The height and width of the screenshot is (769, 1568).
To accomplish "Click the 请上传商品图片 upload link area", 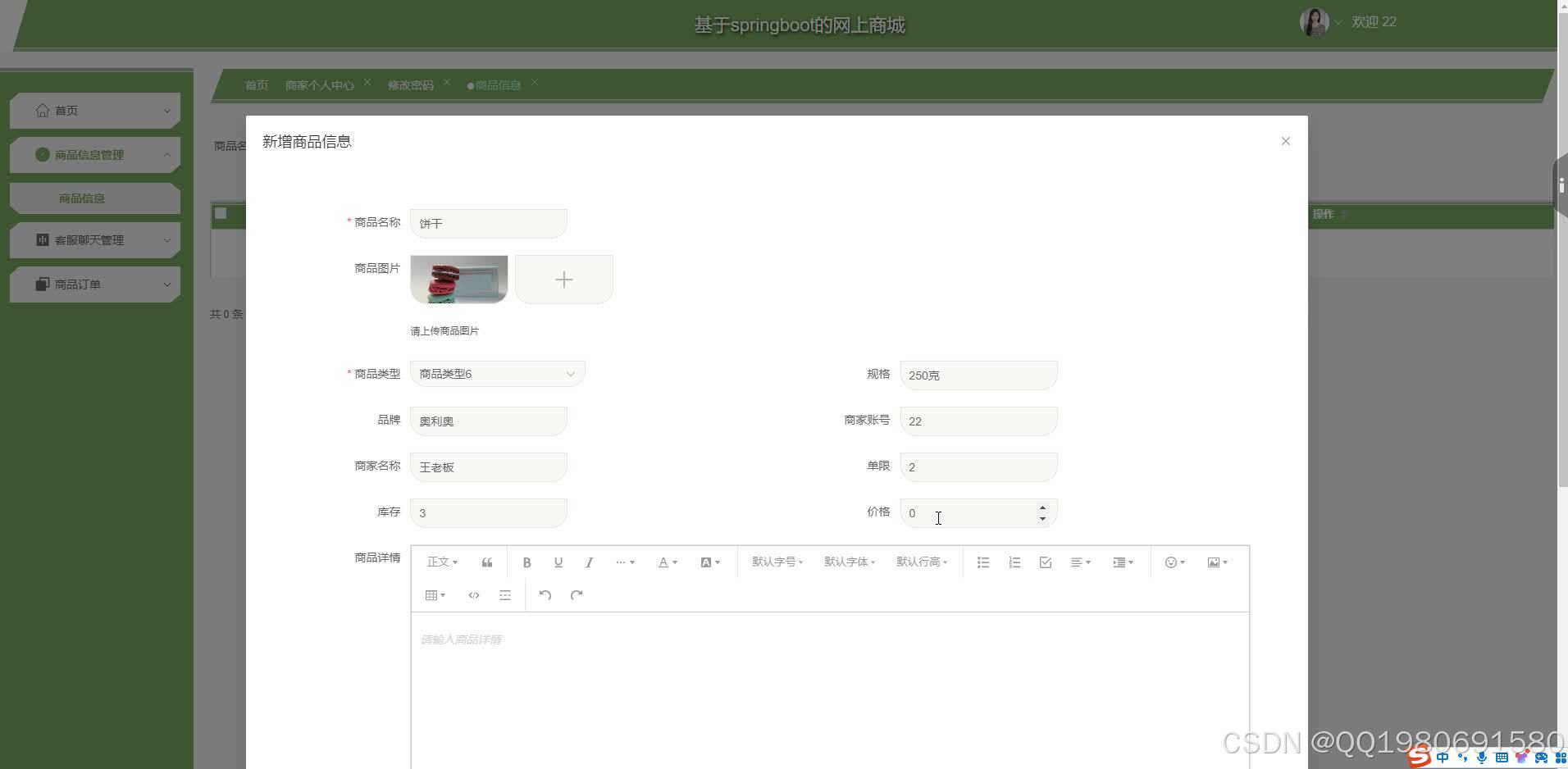I will [444, 330].
